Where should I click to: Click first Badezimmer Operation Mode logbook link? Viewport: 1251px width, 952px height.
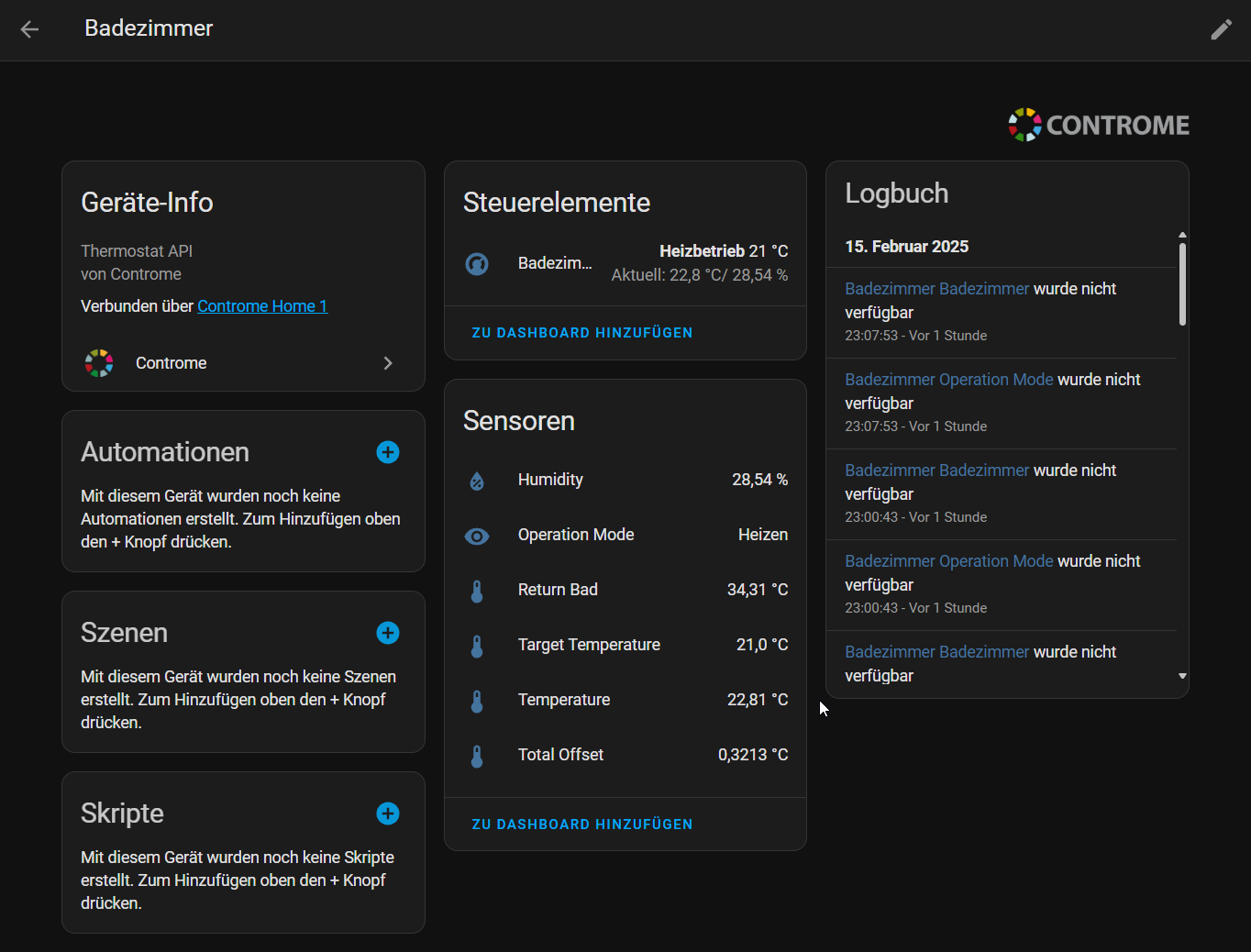[x=948, y=380]
